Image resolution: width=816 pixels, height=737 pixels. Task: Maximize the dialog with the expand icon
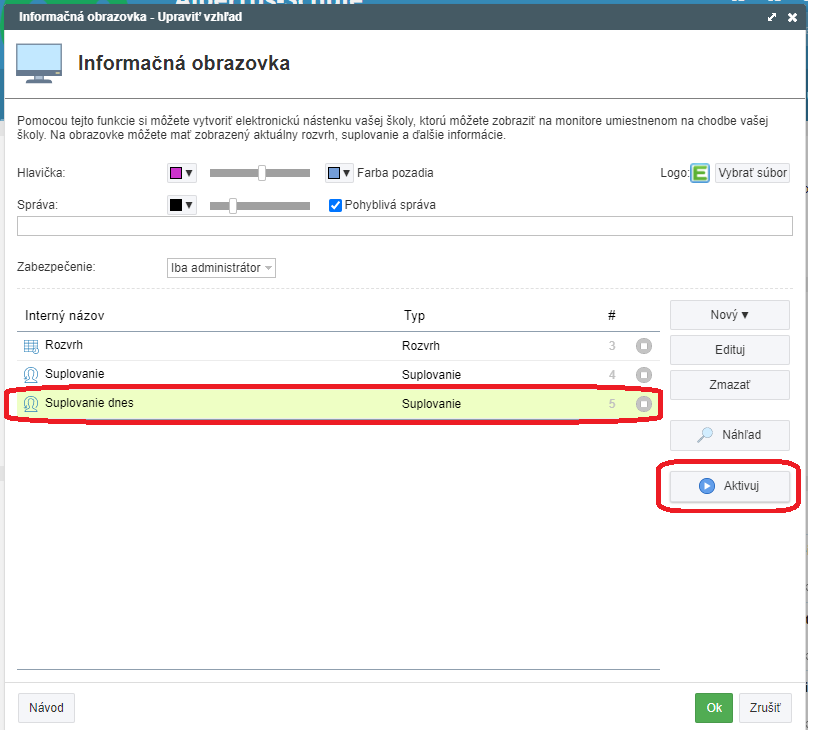(772, 17)
